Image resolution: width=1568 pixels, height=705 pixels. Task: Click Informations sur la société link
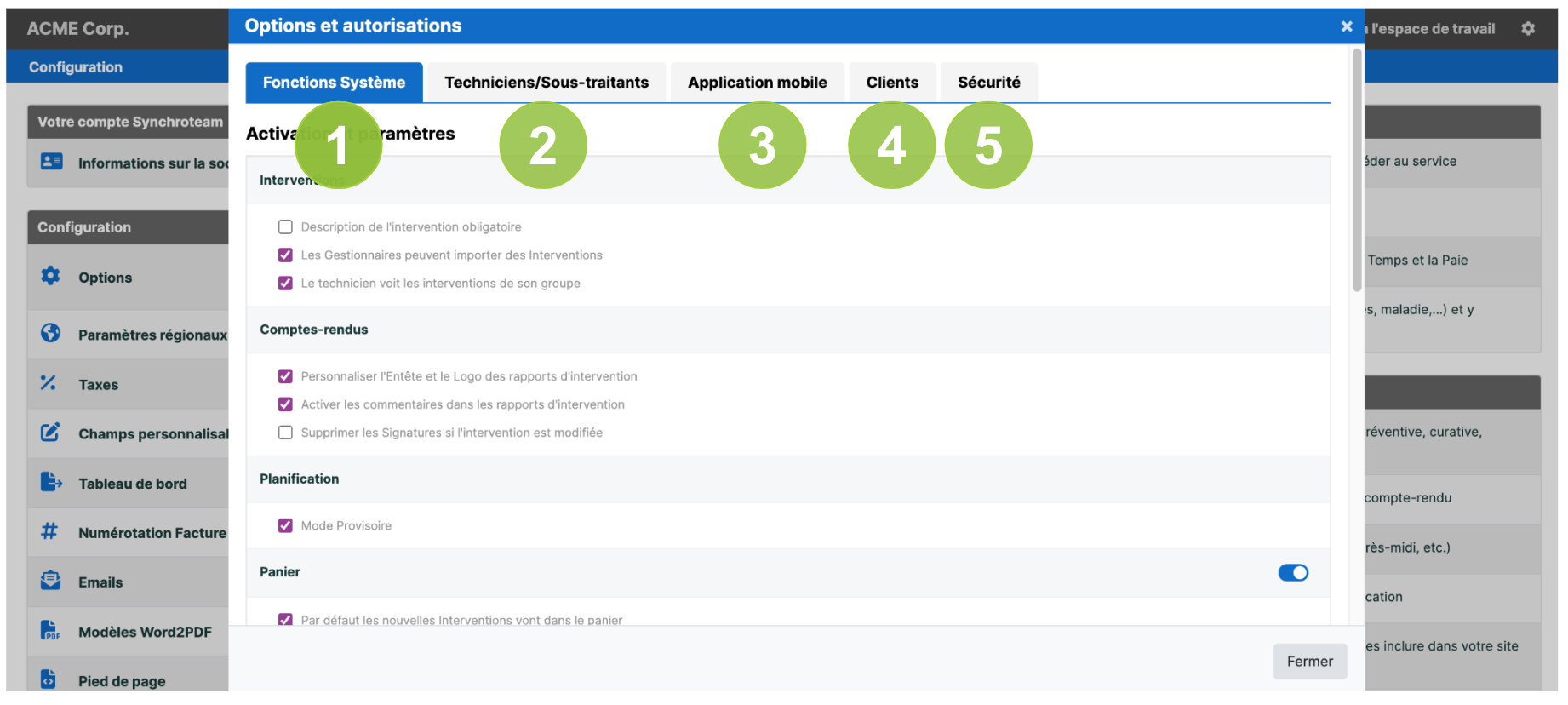point(153,163)
